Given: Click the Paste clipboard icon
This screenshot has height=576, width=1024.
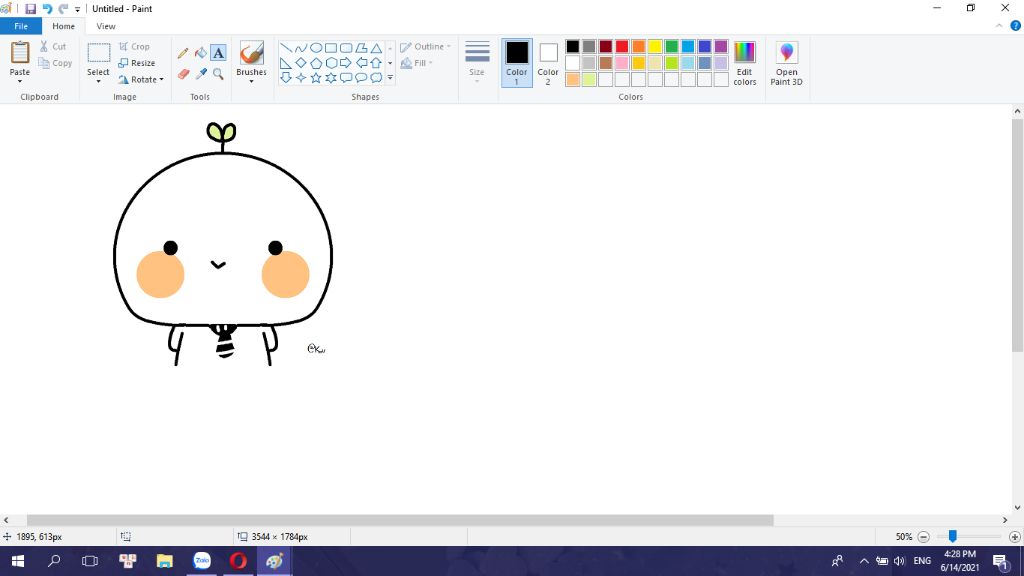Looking at the screenshot, I should coord(20,53).
